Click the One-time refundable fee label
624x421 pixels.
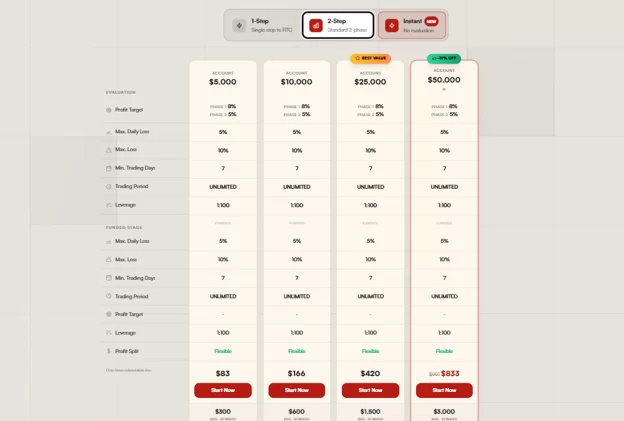(x=128, y=370)
